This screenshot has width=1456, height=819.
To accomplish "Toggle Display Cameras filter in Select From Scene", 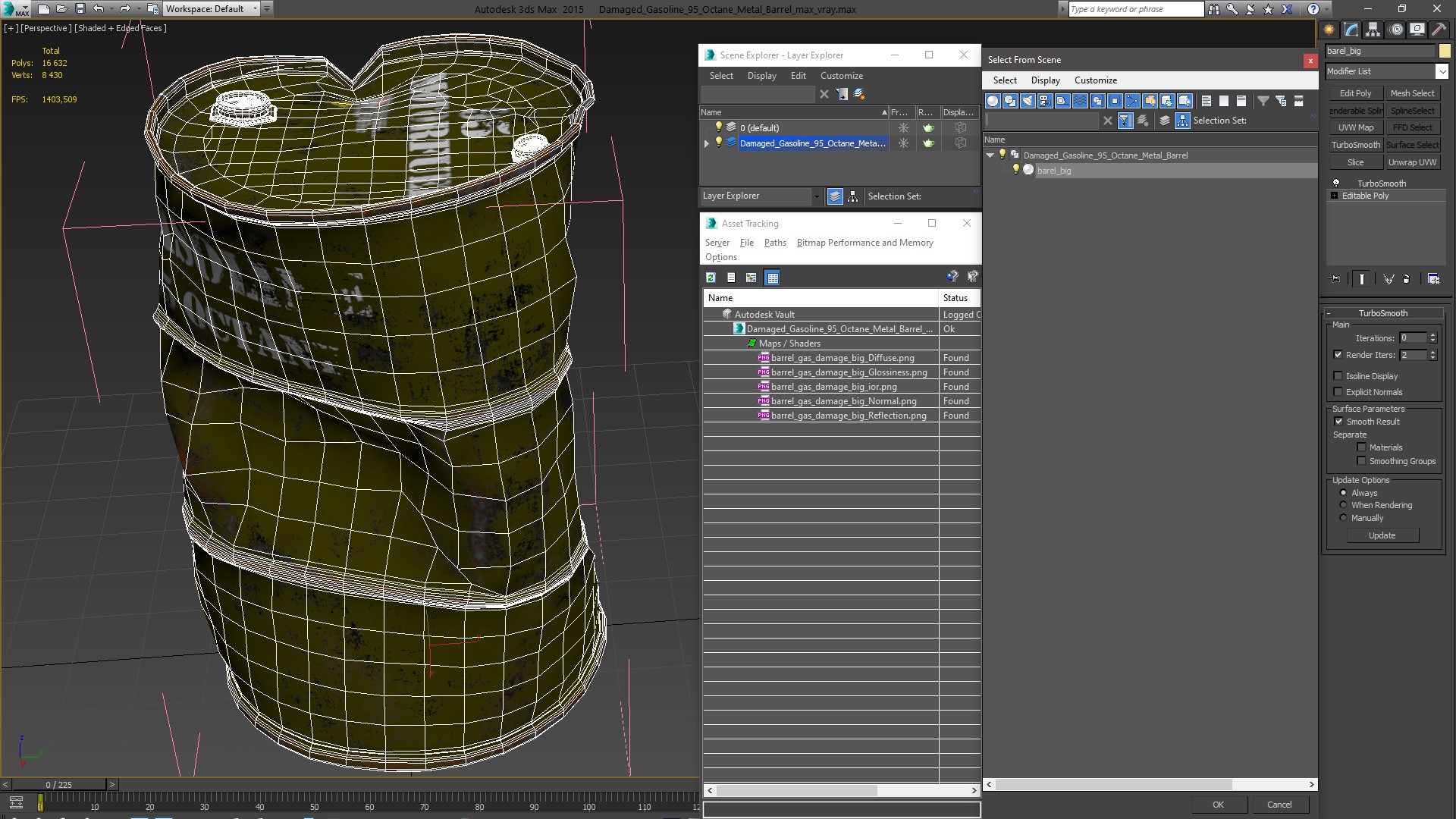I will (1045, 101).
